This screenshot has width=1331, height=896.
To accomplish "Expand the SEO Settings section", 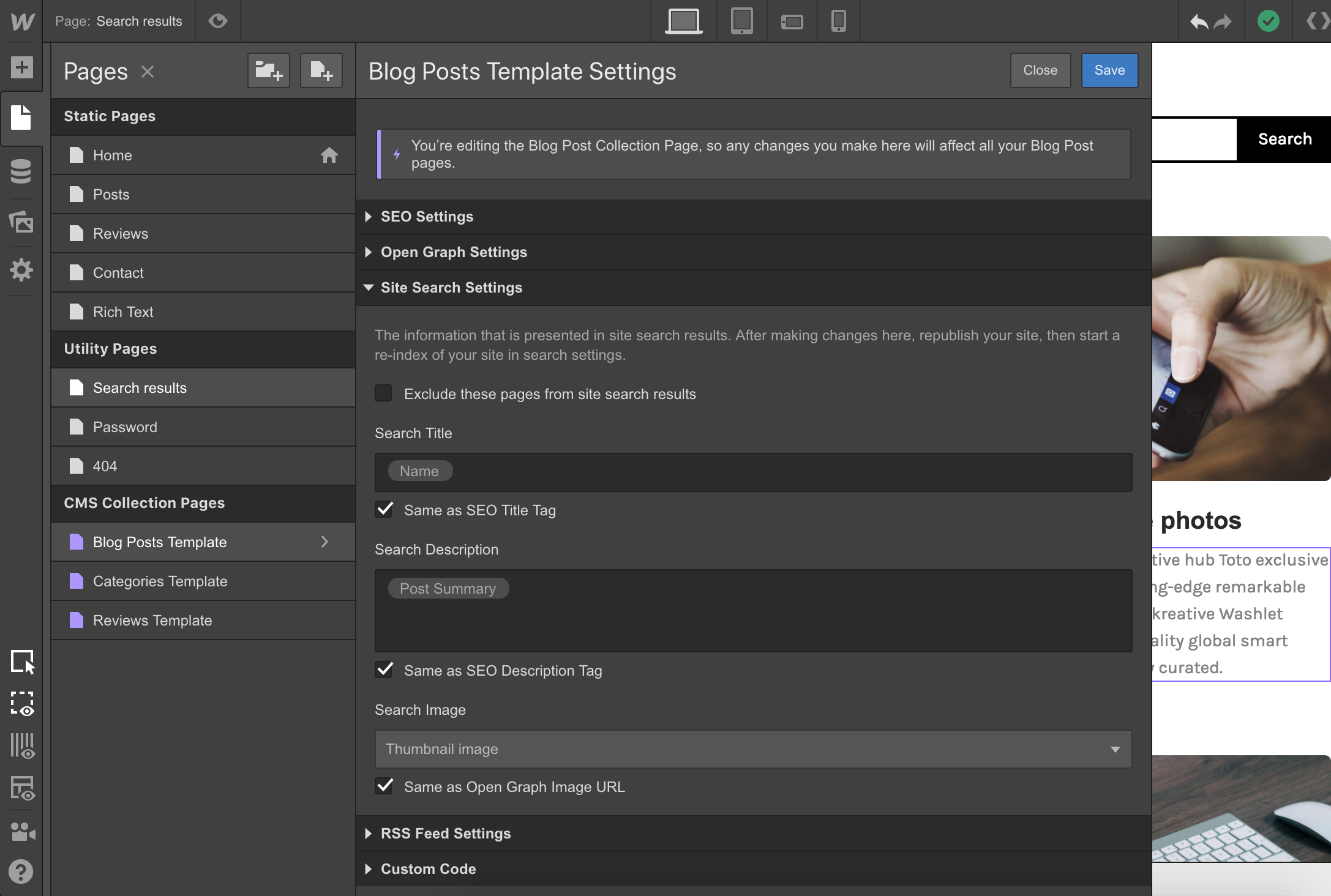I will click(427, 216).
